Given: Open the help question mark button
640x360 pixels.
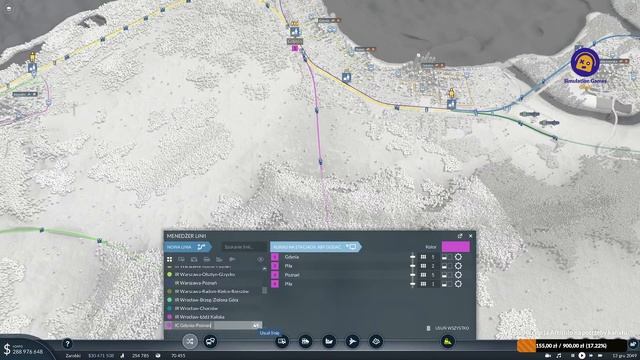Looking at the screenshot, I should pos(67,344).
